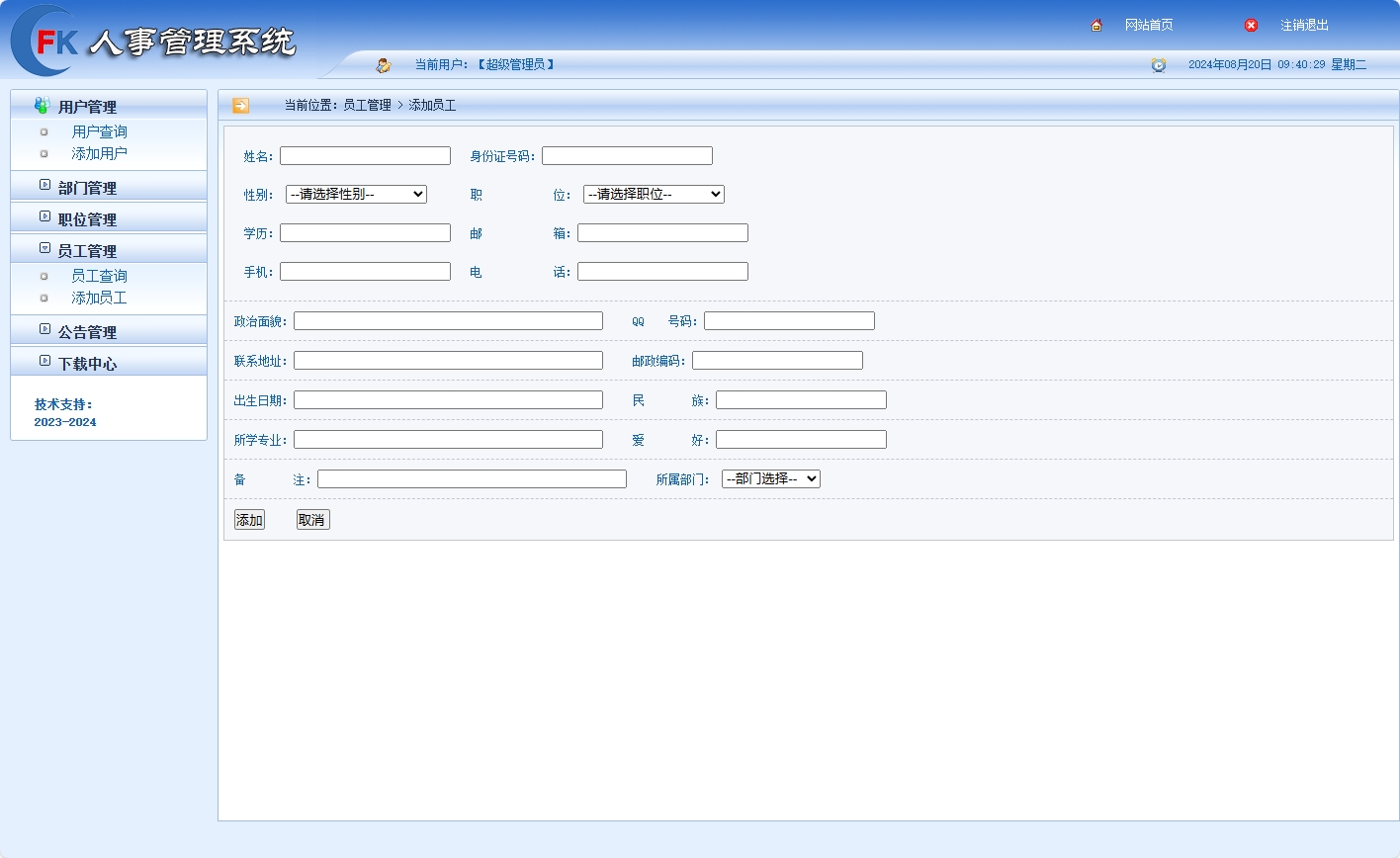Open the 用户管理 menu heading

(x=87, y=107)
